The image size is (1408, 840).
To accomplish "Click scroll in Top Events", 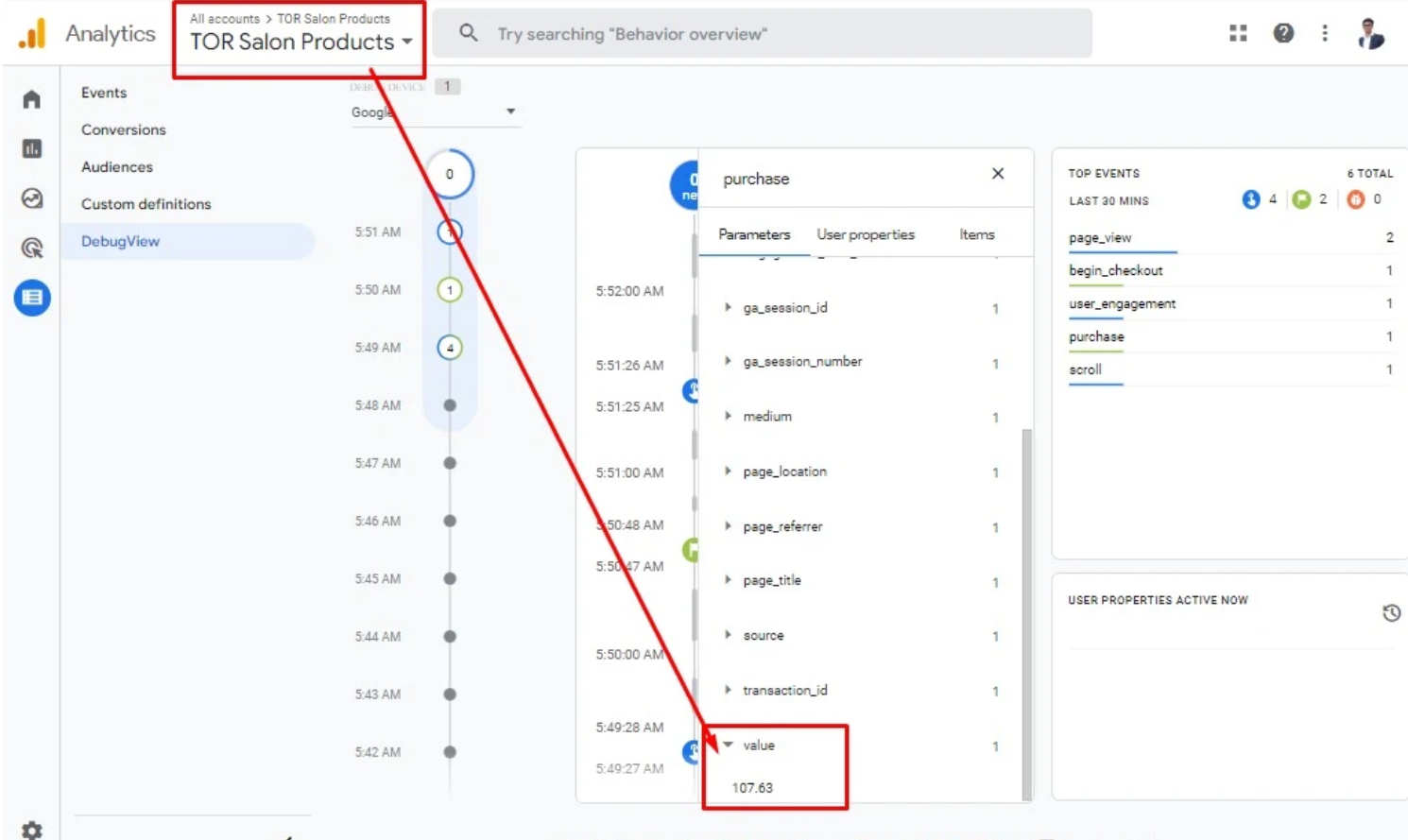I will click(x=1085, y=370).
